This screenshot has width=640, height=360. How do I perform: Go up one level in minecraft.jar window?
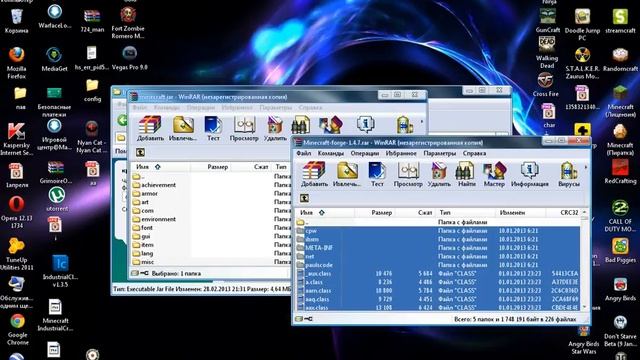coord(140,152)
